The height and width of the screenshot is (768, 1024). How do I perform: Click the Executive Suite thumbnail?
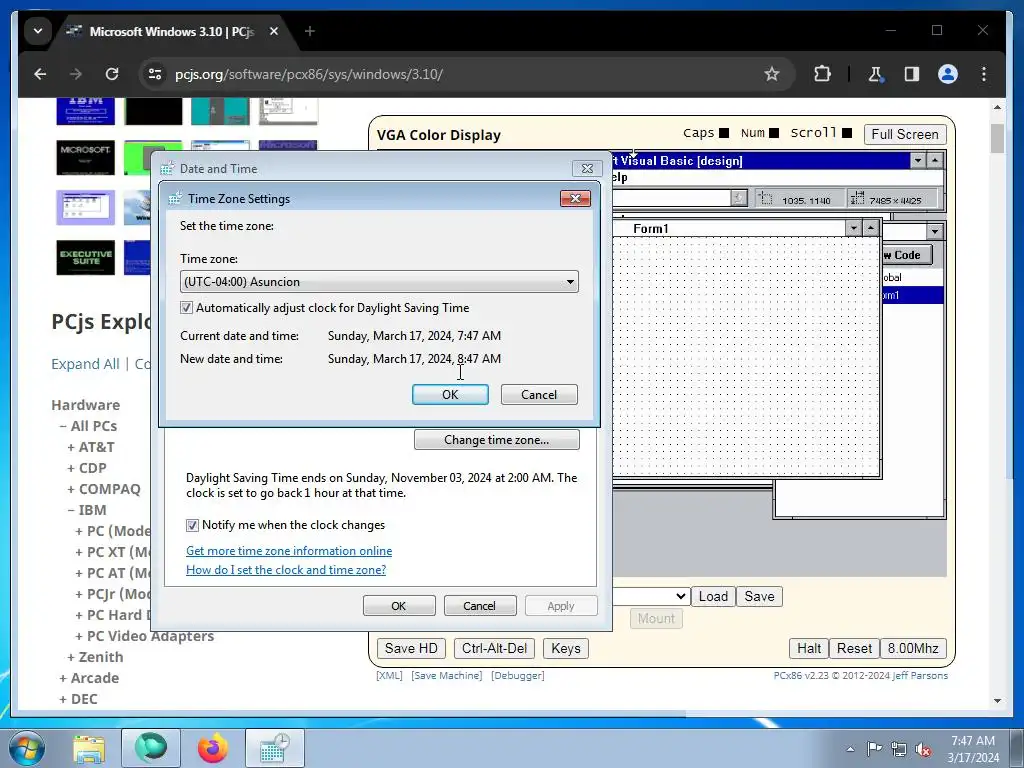(86, 257)
